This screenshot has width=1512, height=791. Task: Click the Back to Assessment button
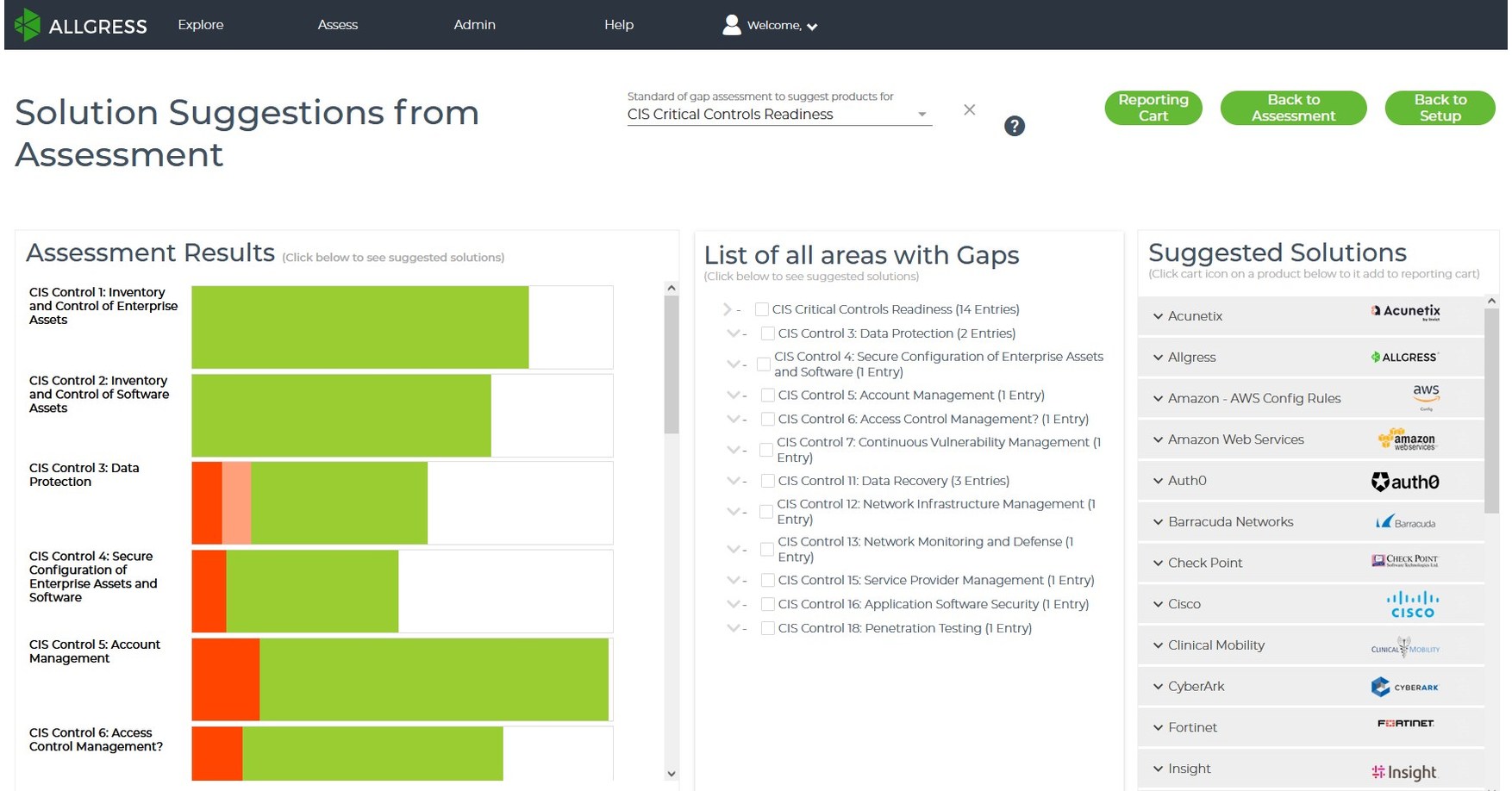pyautogui.click(x=1292, y=108)
